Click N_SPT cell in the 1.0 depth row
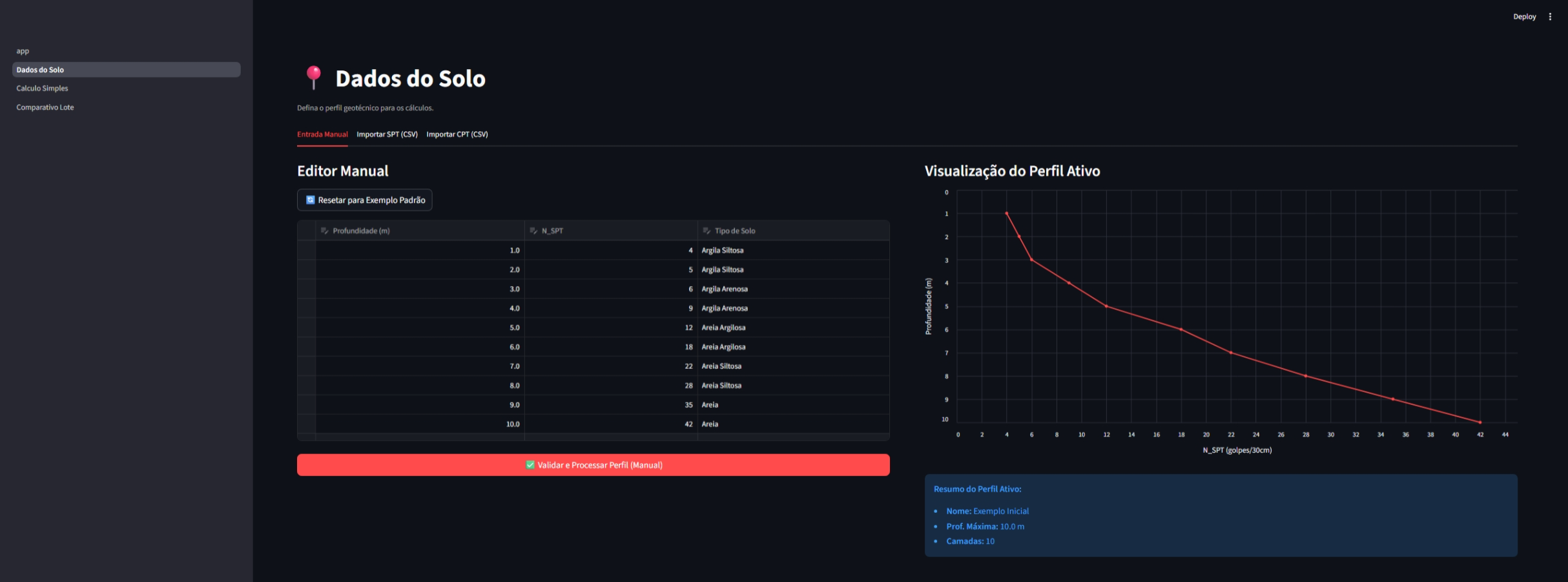Viewport: 1568px width, 582px height. point(611,250)
